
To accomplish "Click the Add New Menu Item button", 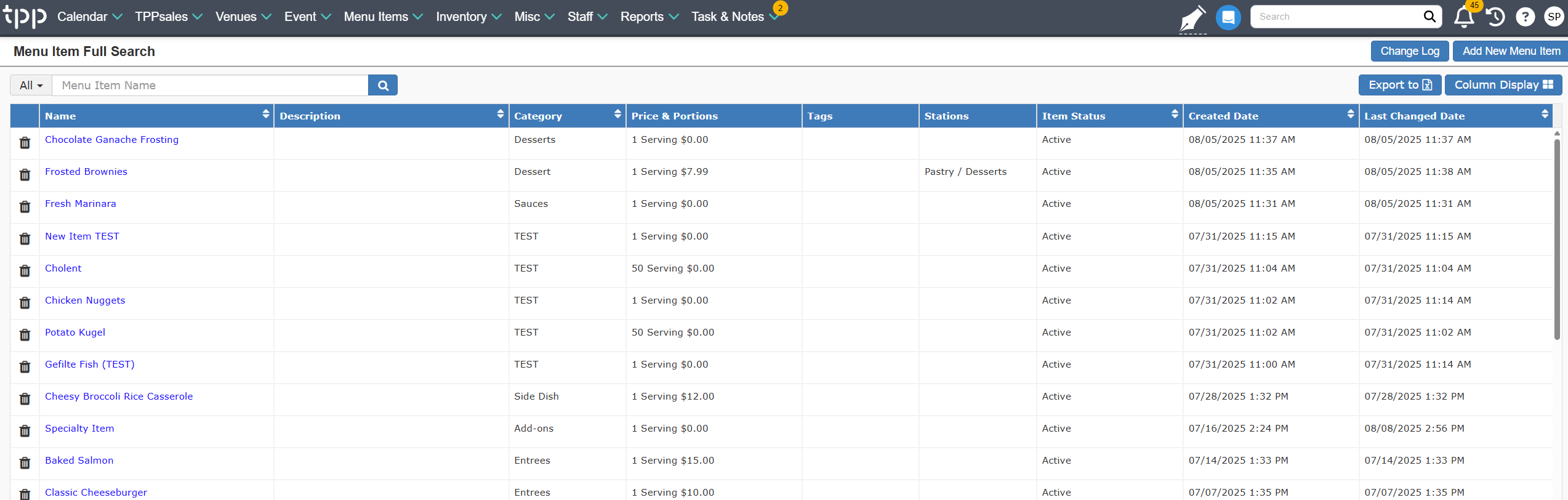I will tap(1511, 51).
